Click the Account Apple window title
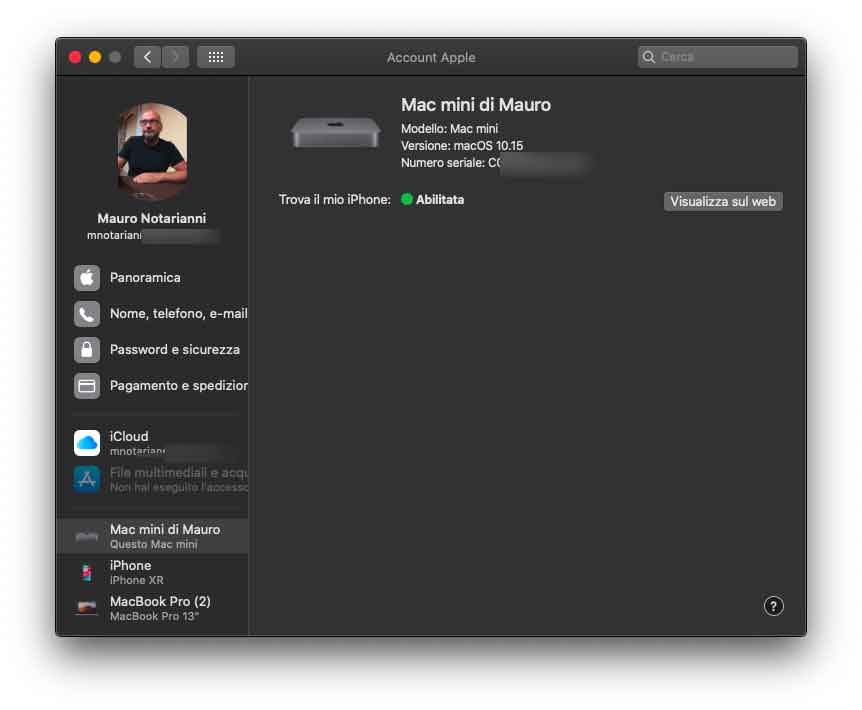862x710 pixels. 431,57
